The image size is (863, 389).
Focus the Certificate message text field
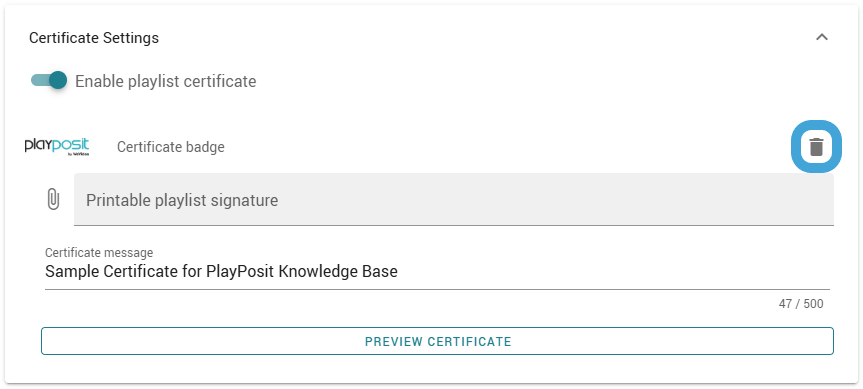[437, 272]
